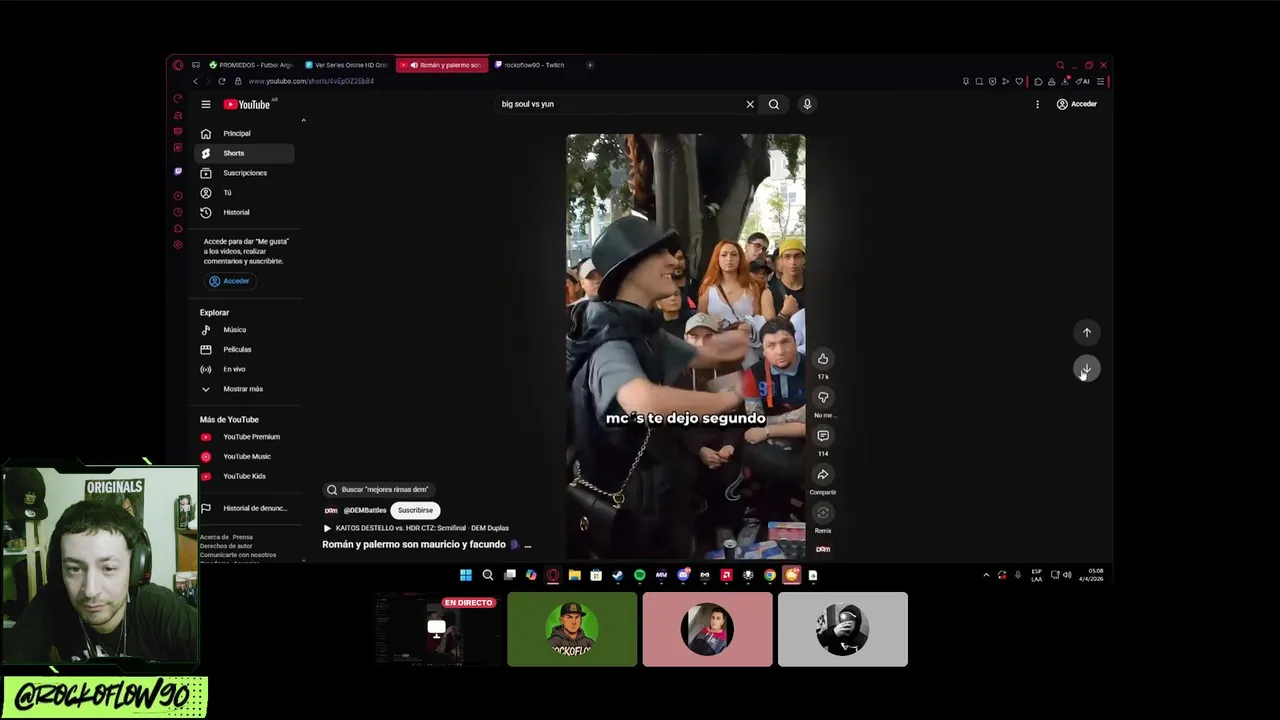Viewport: 1280px width, 720px height.
Task: Open the @DEMBattles channel
Action: (364, 510)
